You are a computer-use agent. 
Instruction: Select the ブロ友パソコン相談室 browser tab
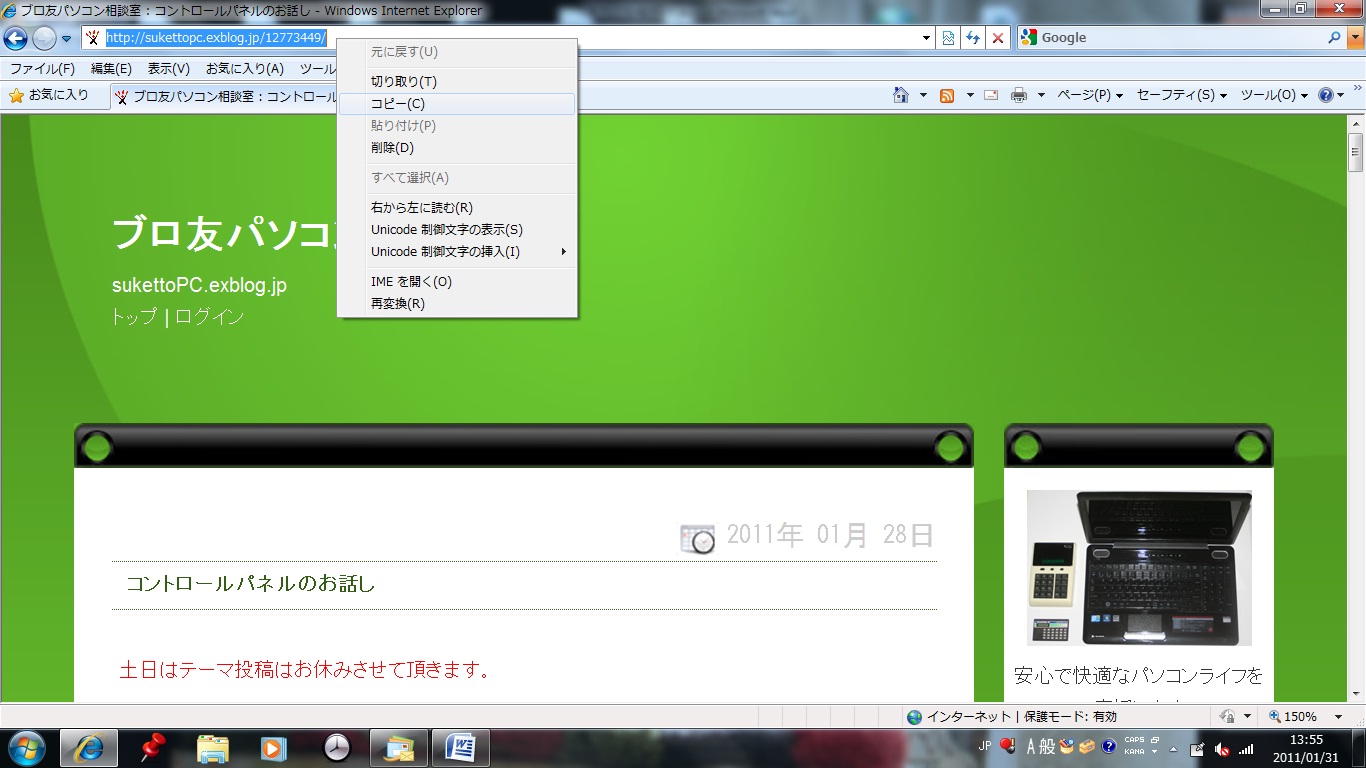224,96
